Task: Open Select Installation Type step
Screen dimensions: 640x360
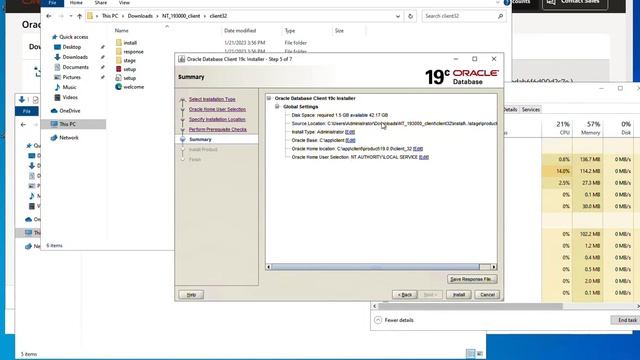Action: click(212, 99)
